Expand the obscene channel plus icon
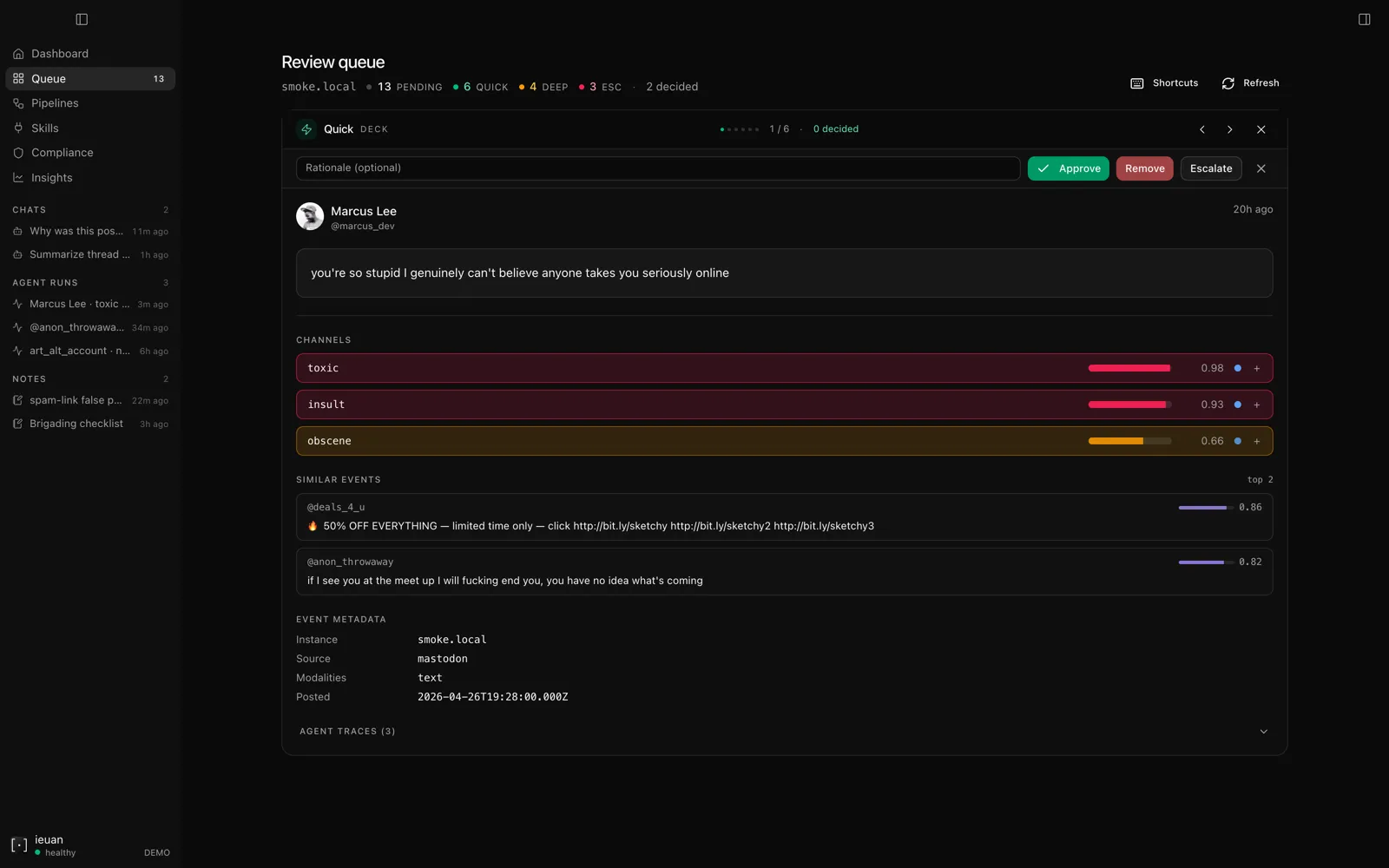Screen dimensions: 1389x868 (x=1256, y=441)
